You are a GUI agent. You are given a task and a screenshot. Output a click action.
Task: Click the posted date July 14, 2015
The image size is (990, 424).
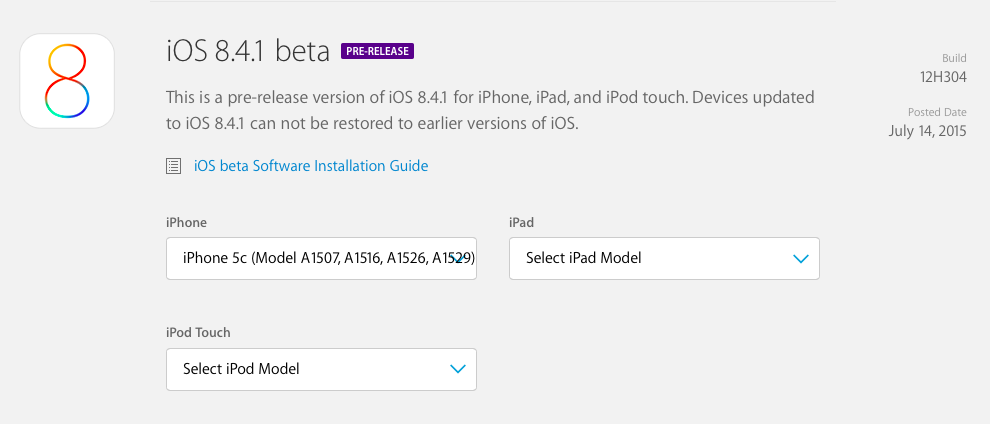[x=927, y=131]
